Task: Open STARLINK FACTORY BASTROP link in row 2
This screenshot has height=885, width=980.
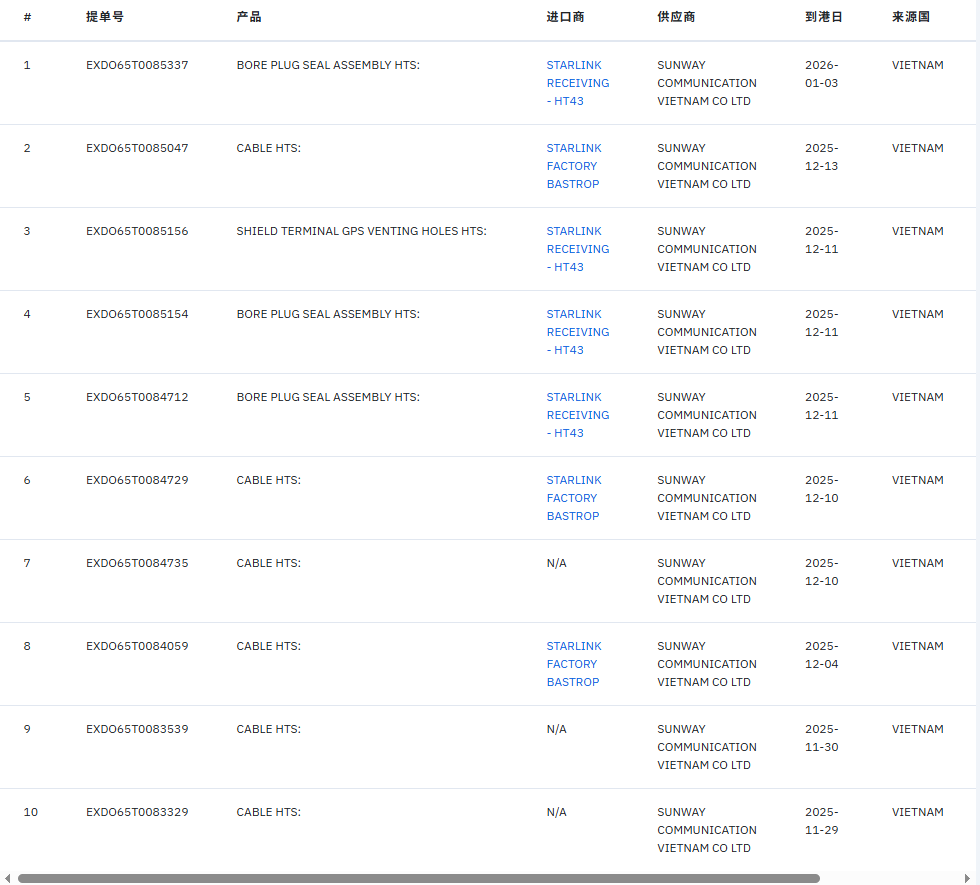Action: (574, 166)
